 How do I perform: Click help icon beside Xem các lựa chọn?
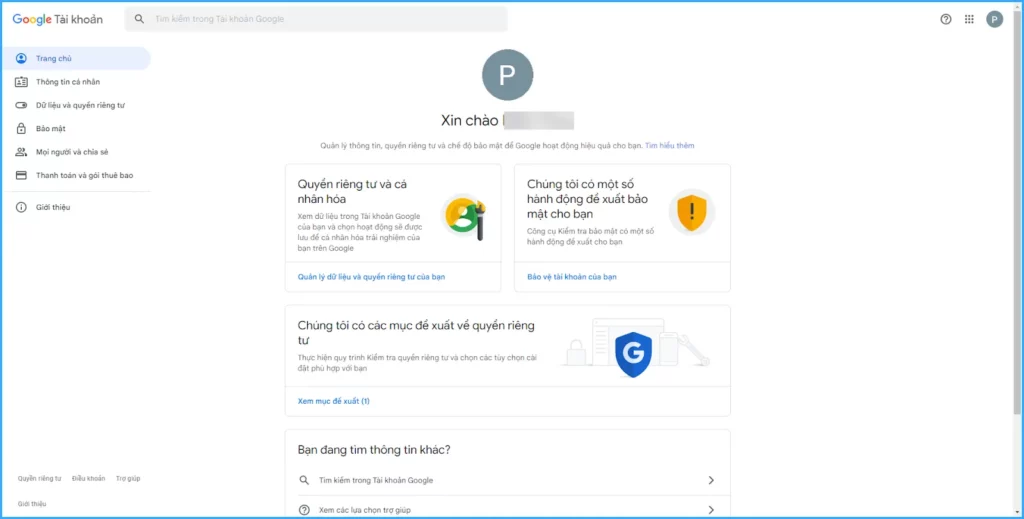[x=304, y=510]
